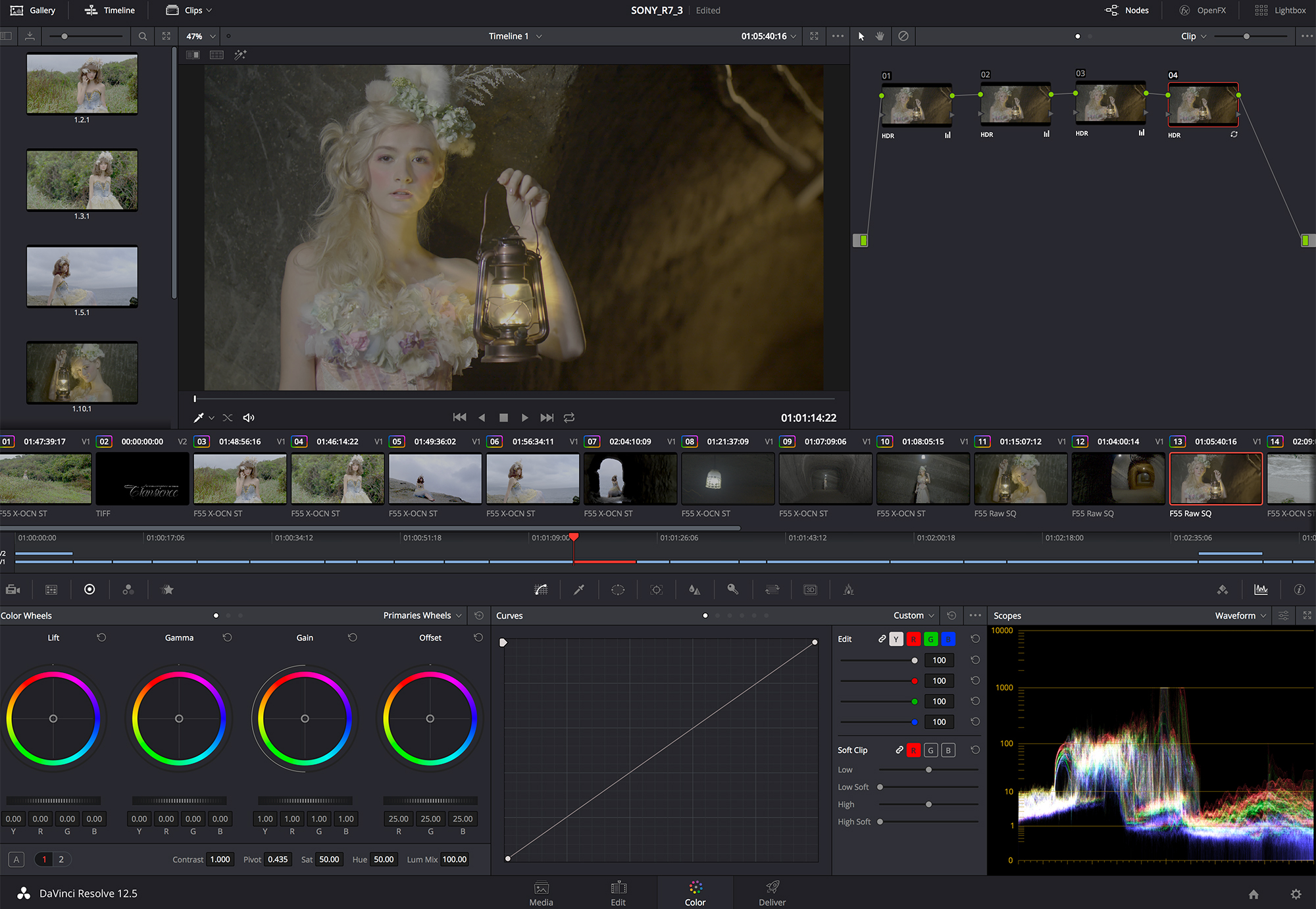Switch to the Deliver page

[x=772, y=893]
